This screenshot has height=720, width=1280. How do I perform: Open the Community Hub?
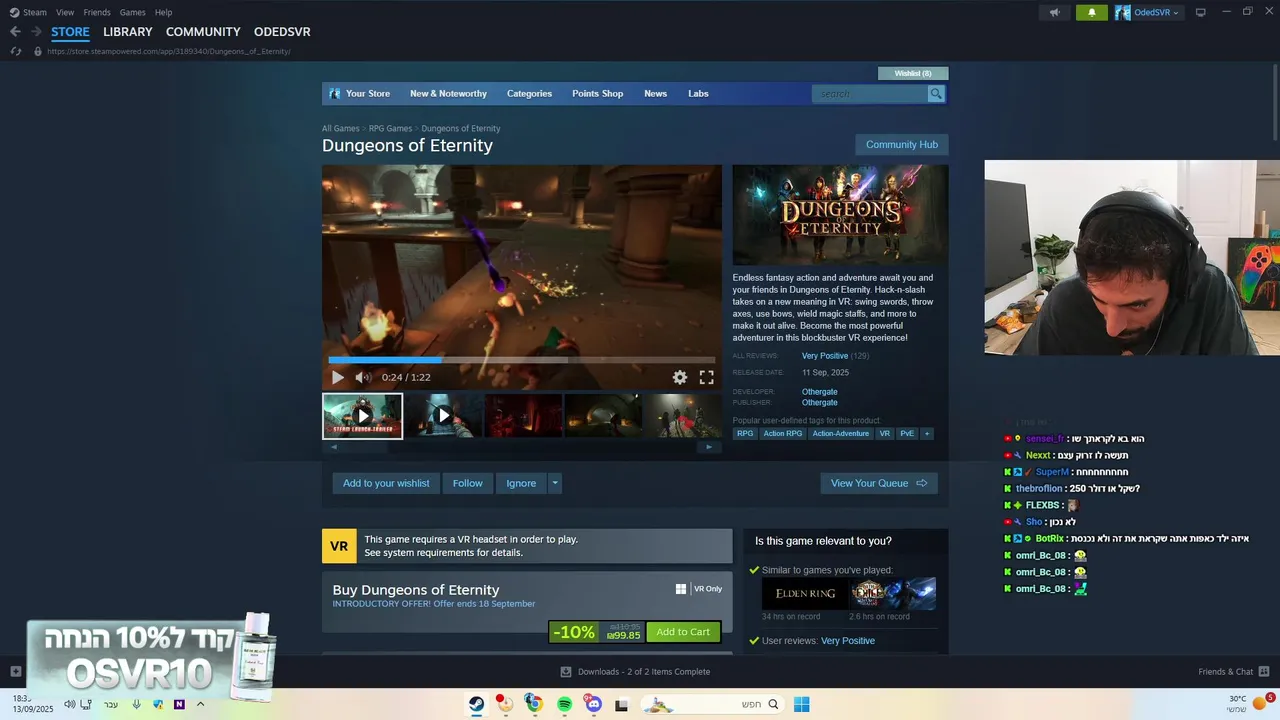tap(902, 145)
